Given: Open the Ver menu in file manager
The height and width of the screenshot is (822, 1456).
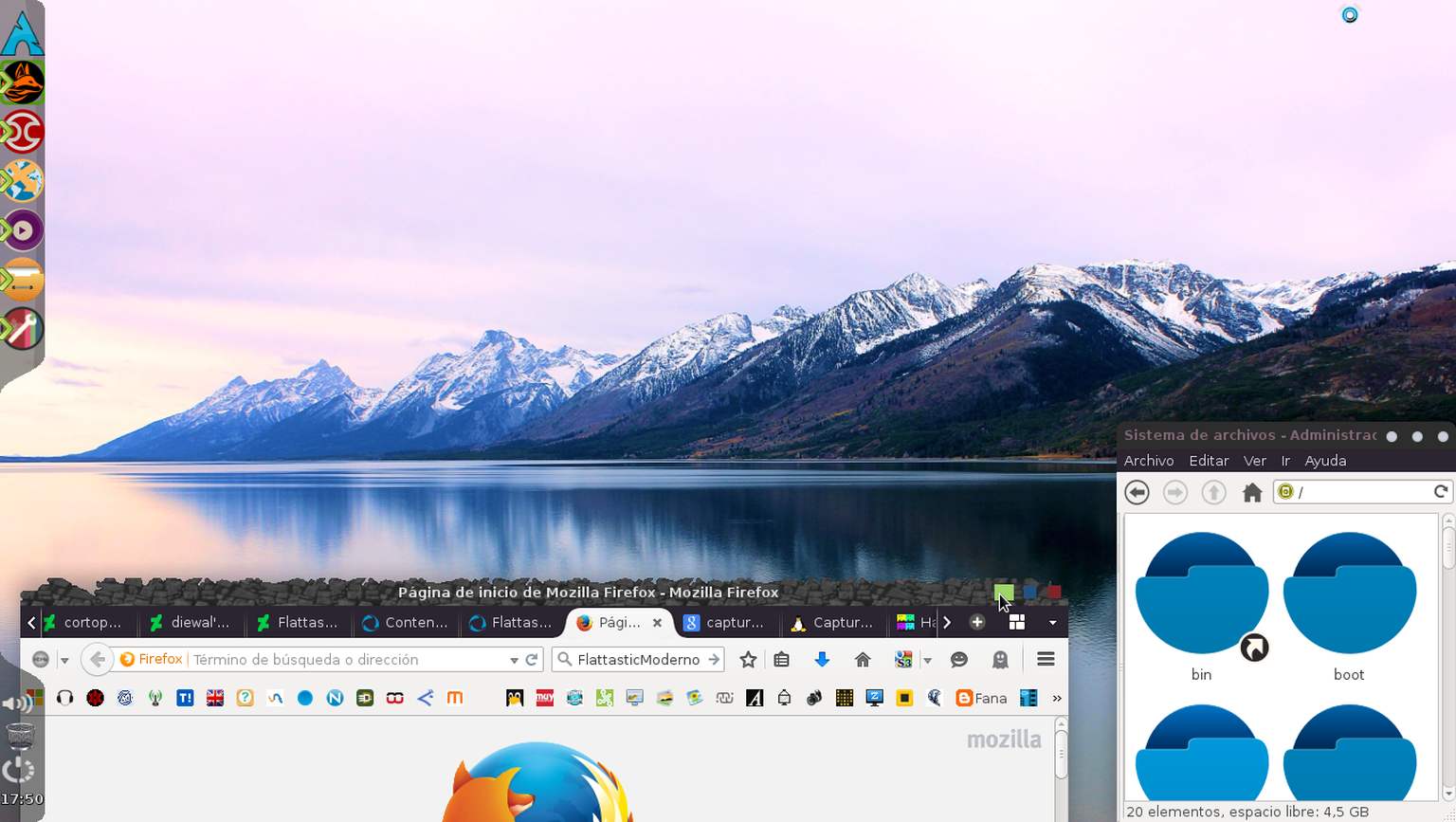Looking at the screenshot, I should click(1255, 461).
